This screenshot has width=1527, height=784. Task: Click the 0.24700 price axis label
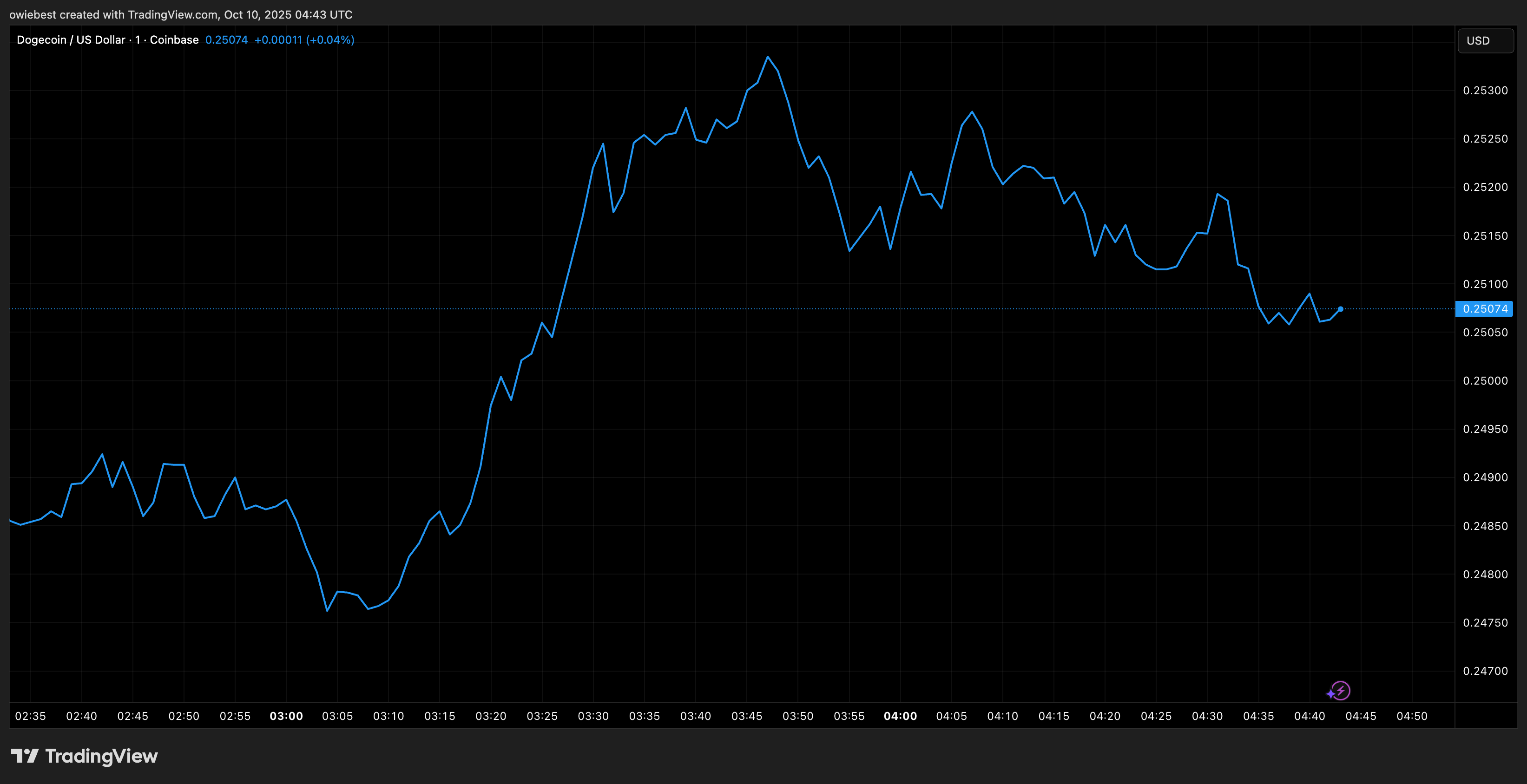coord(1485,671)
